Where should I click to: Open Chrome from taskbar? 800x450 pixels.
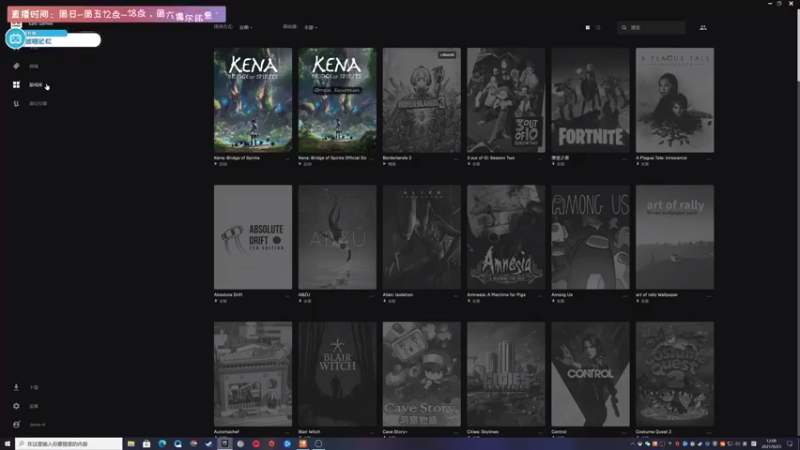click(193, 444)
